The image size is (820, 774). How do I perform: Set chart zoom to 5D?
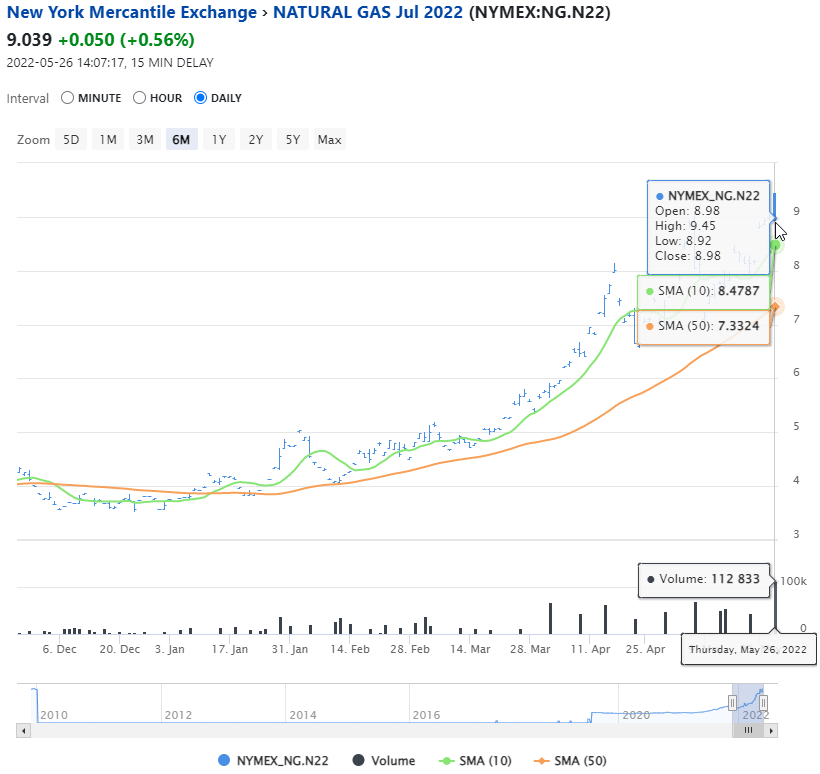point(71,140)
